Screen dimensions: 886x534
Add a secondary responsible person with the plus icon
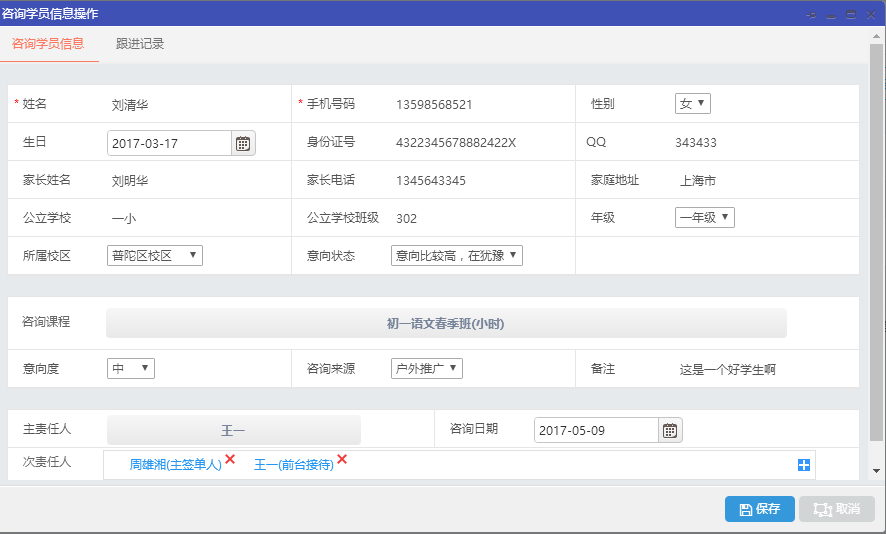pyautogui.click(x=804, y=464)
